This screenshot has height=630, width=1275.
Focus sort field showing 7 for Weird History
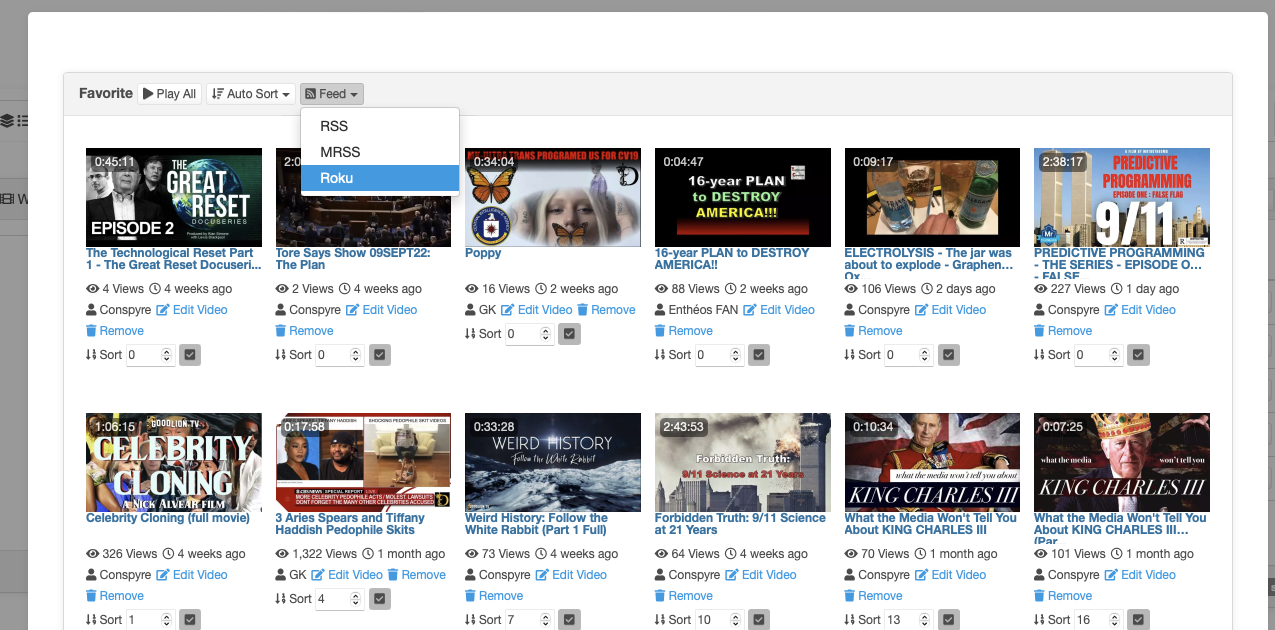(529, 620)
